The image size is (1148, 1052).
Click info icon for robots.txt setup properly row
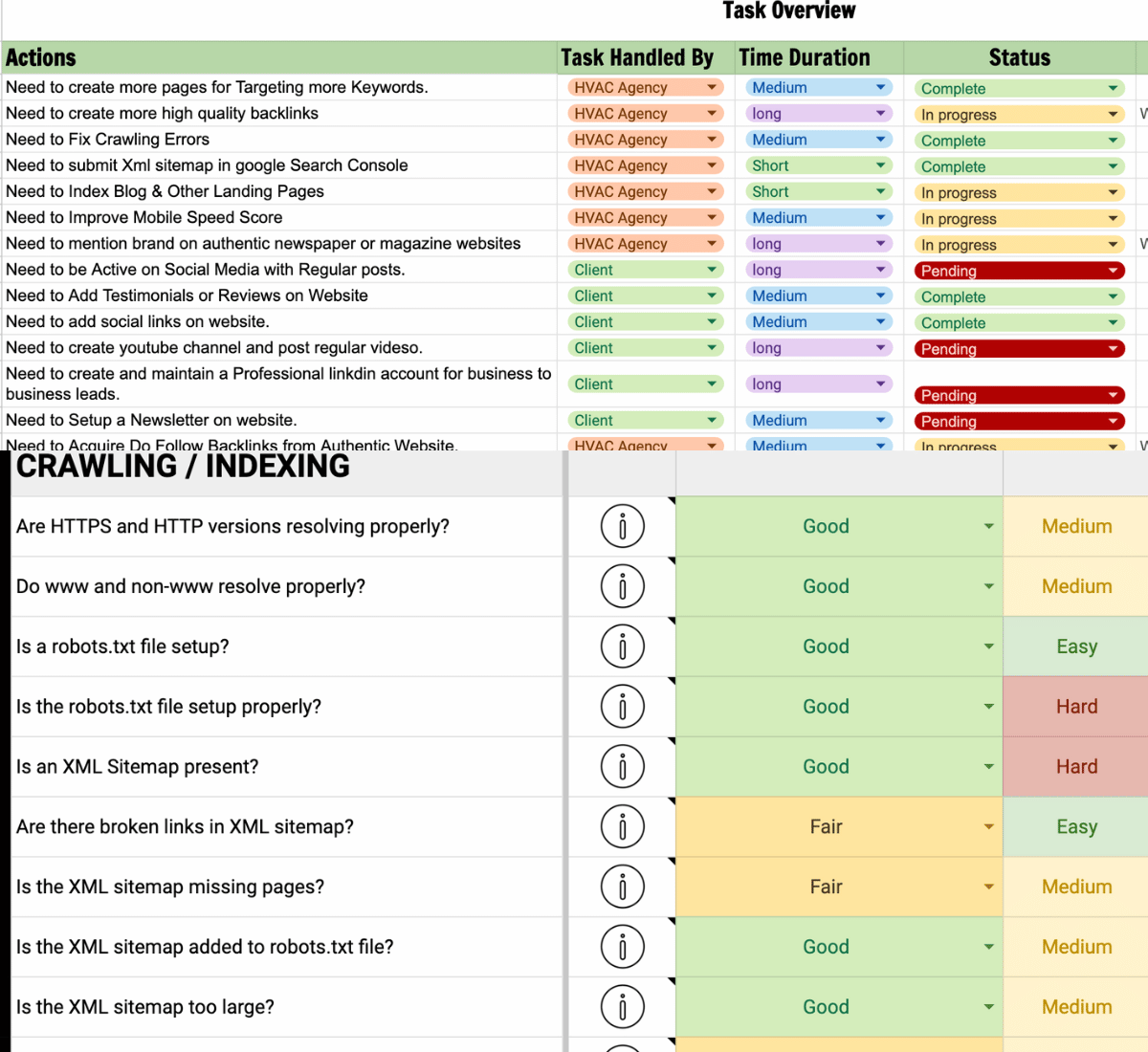623,707
